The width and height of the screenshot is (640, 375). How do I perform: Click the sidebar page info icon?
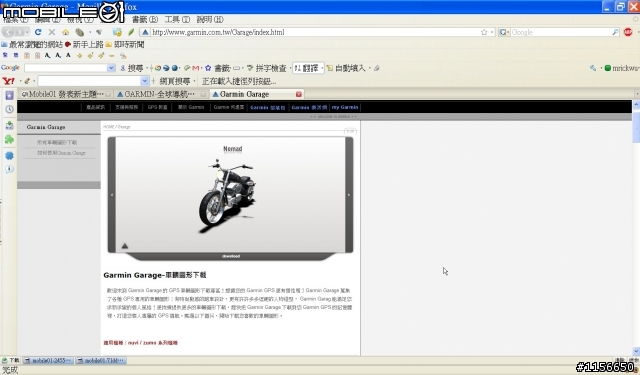coord(9,169)
